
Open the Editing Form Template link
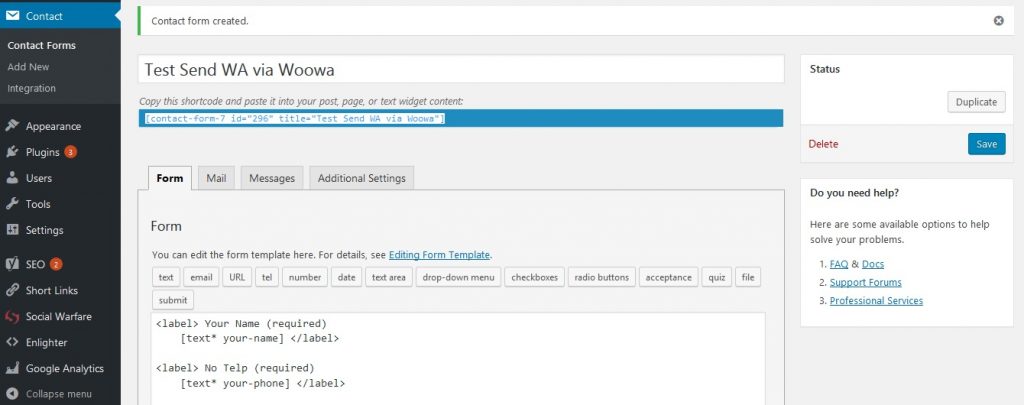439,255
